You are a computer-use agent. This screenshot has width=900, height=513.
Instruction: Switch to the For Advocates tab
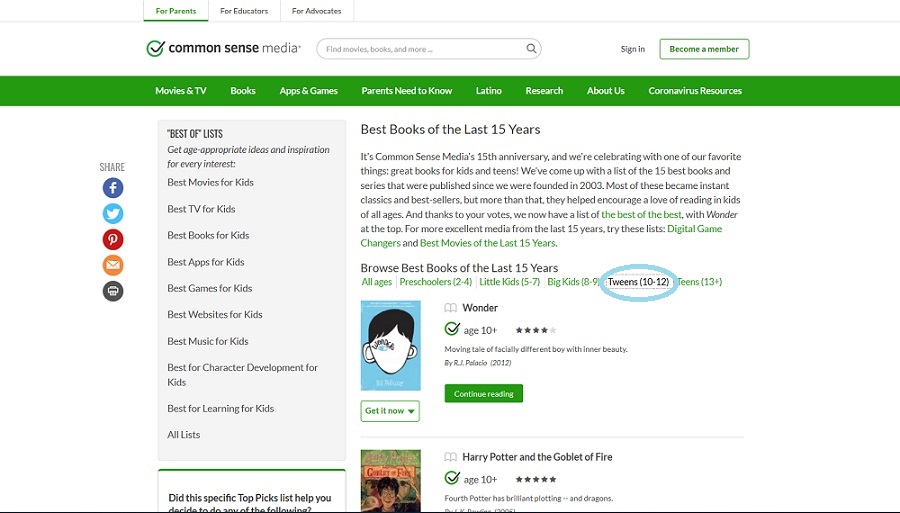pos(316,11)
